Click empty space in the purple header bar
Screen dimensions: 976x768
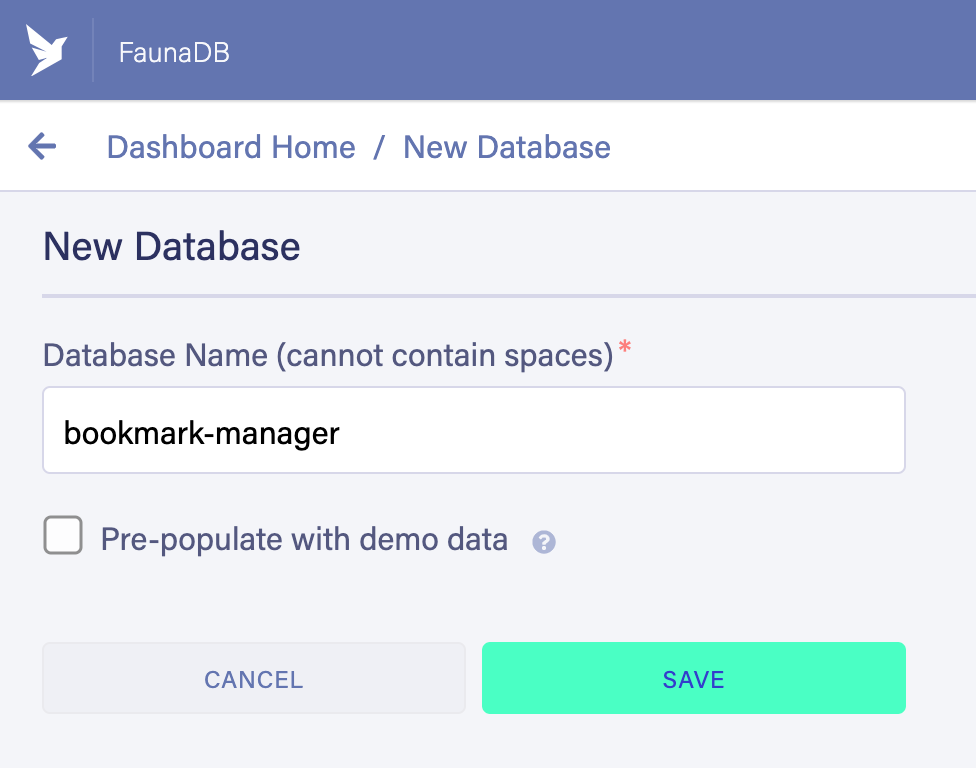[598, 50]
